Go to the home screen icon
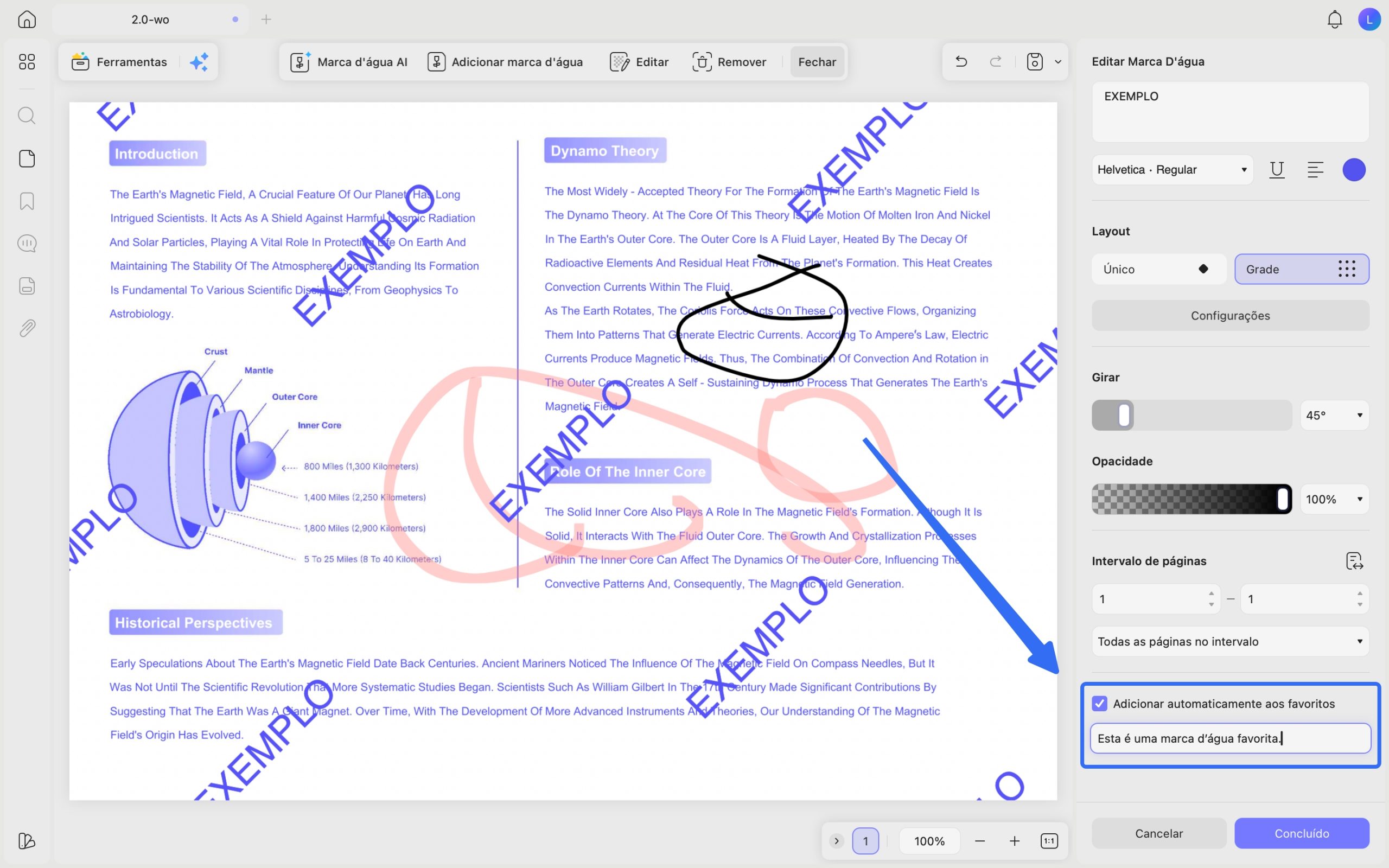 coord(27,20)
